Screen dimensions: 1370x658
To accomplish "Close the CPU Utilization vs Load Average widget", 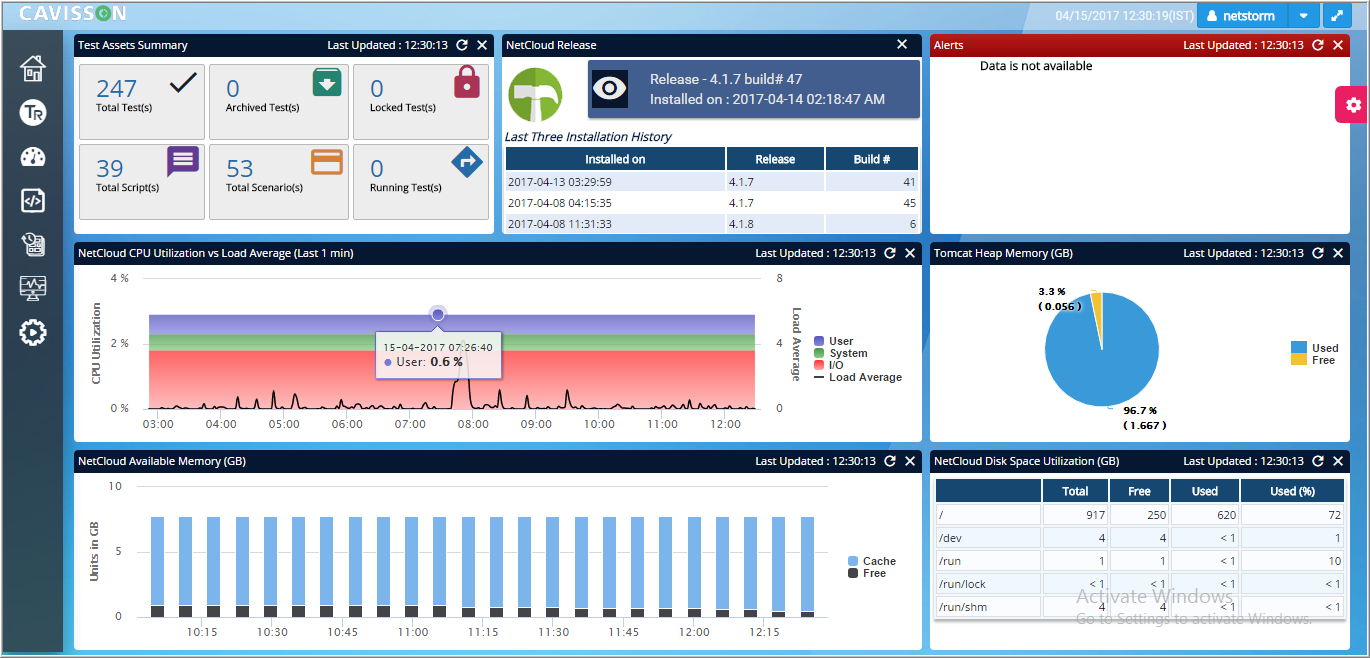I will coord(910,253).
